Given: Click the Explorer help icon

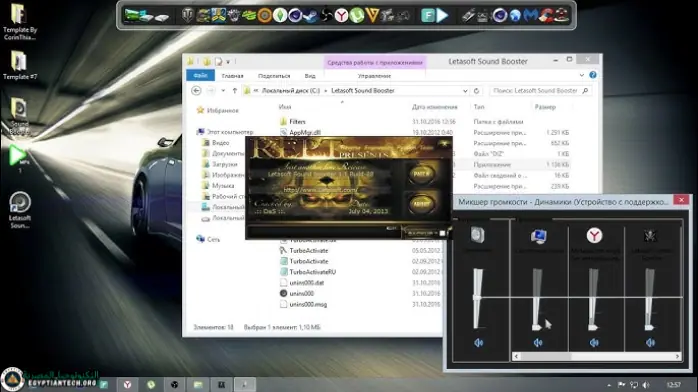Looking at the screenshot, I should click(592, 75).
